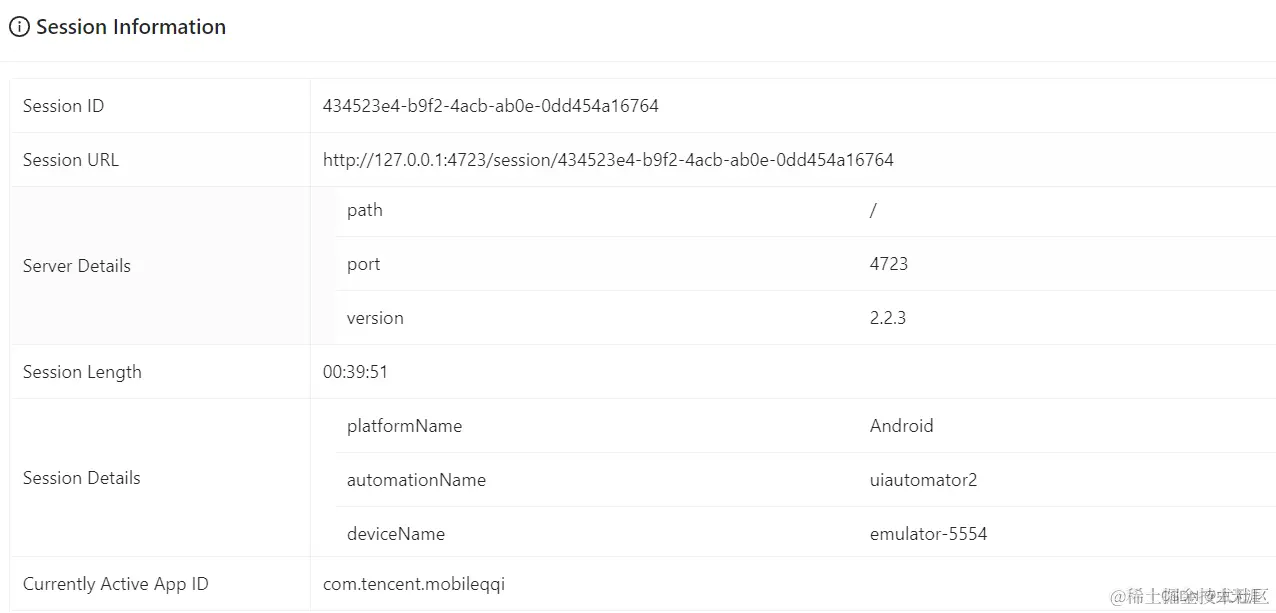Click the Session URL label cell
Viewport: 1276px width, 613px height.
tap(160, 160)
